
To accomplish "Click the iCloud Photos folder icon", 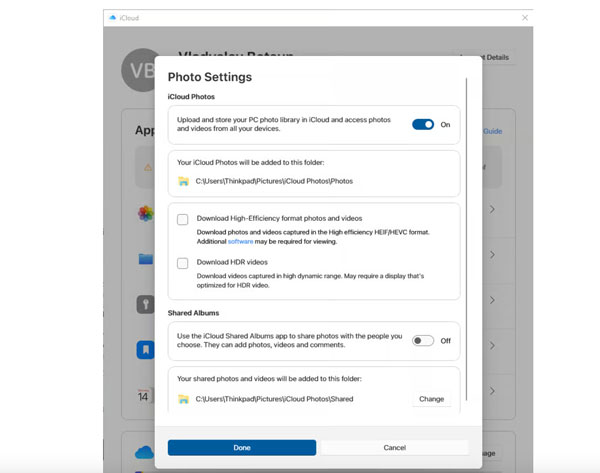I will point(184,181).
